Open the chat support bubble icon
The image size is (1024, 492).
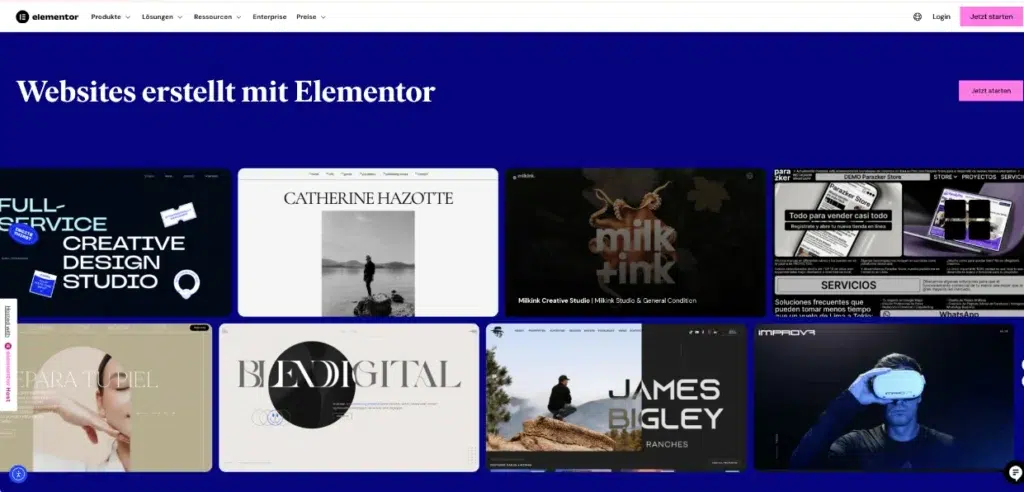pos(1016,472)
